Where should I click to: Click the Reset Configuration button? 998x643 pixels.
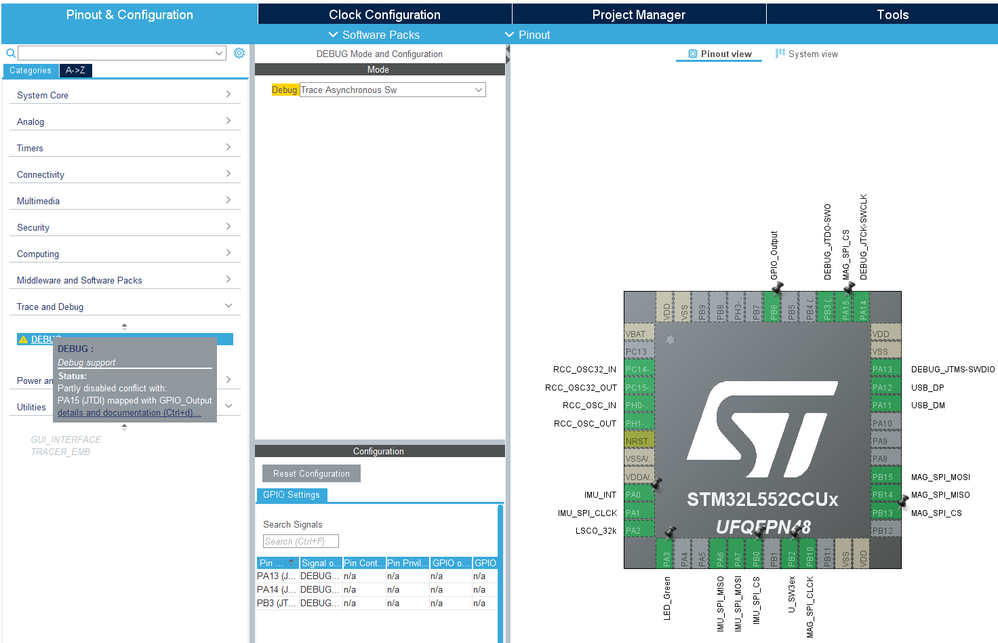[311, 474]
